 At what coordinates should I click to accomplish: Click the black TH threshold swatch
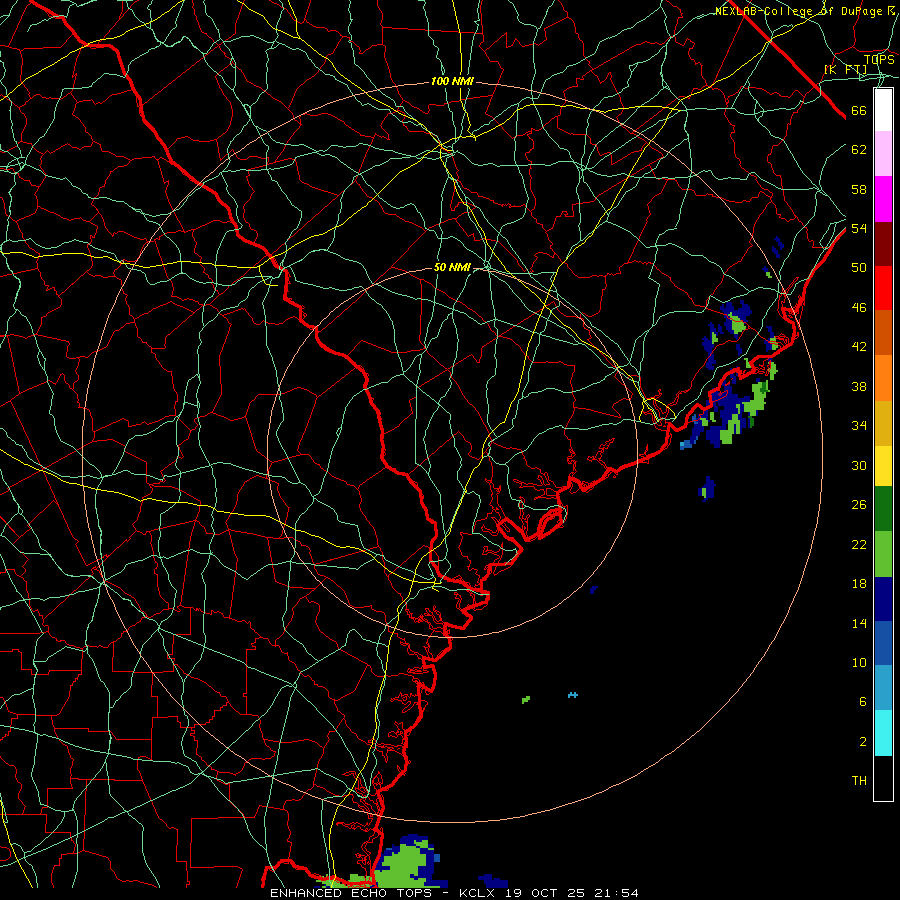pos(883,778)
